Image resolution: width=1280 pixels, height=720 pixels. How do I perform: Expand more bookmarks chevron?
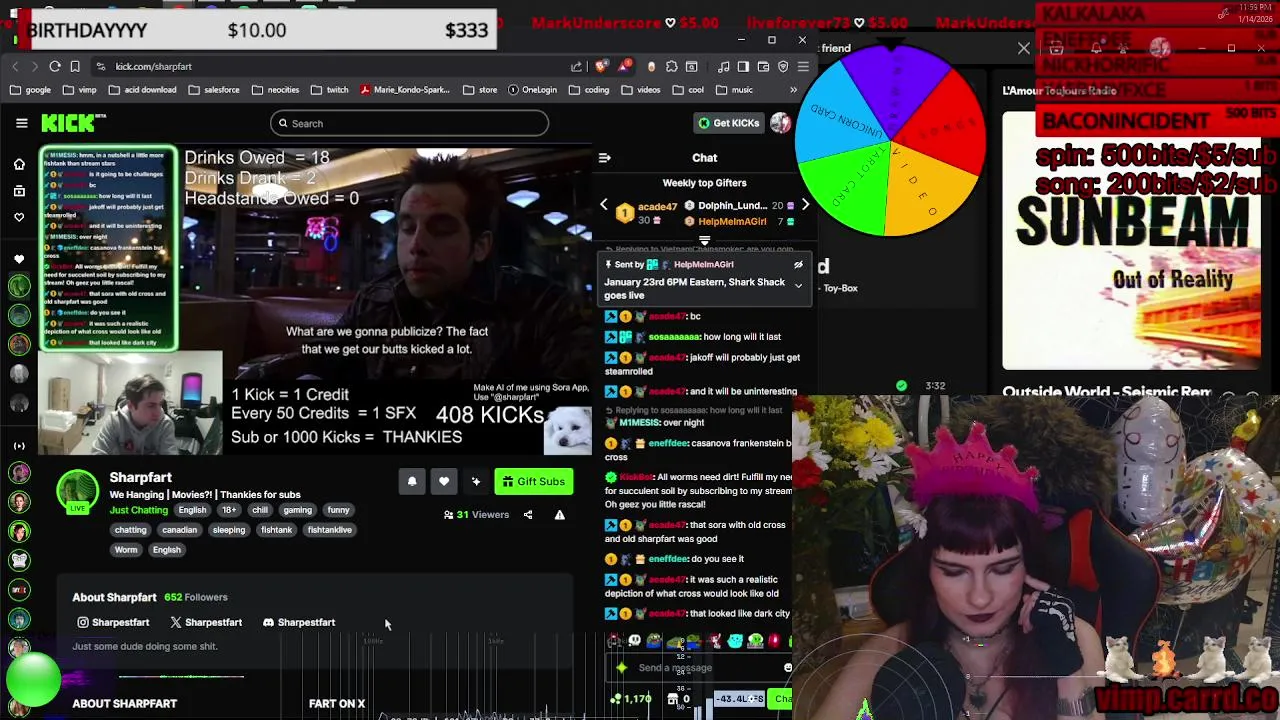(x=793, y=90)
